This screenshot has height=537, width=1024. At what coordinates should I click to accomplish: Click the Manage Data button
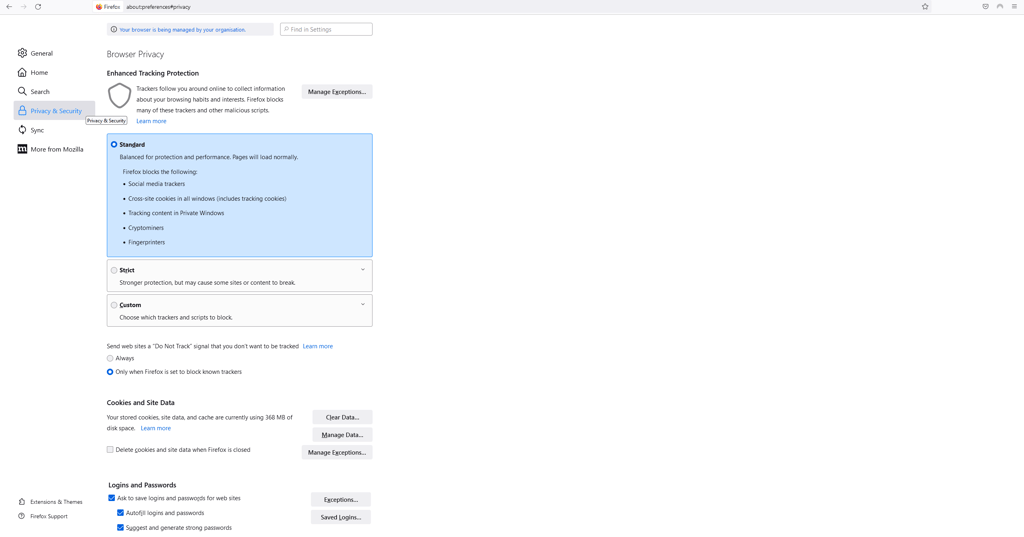342,434
